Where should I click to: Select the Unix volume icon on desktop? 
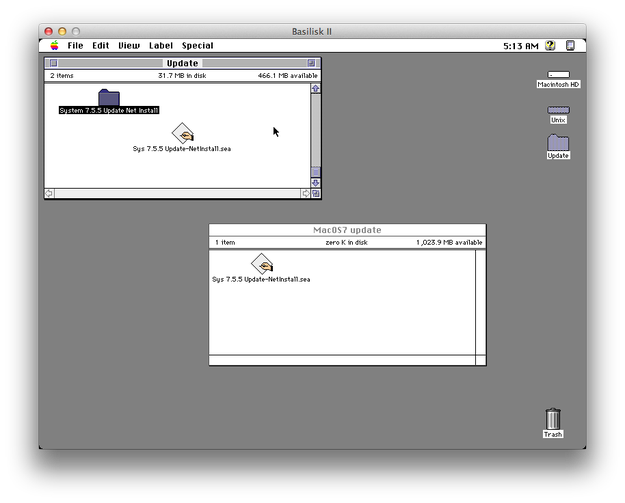pyautogui.click(x=558, y=110)
